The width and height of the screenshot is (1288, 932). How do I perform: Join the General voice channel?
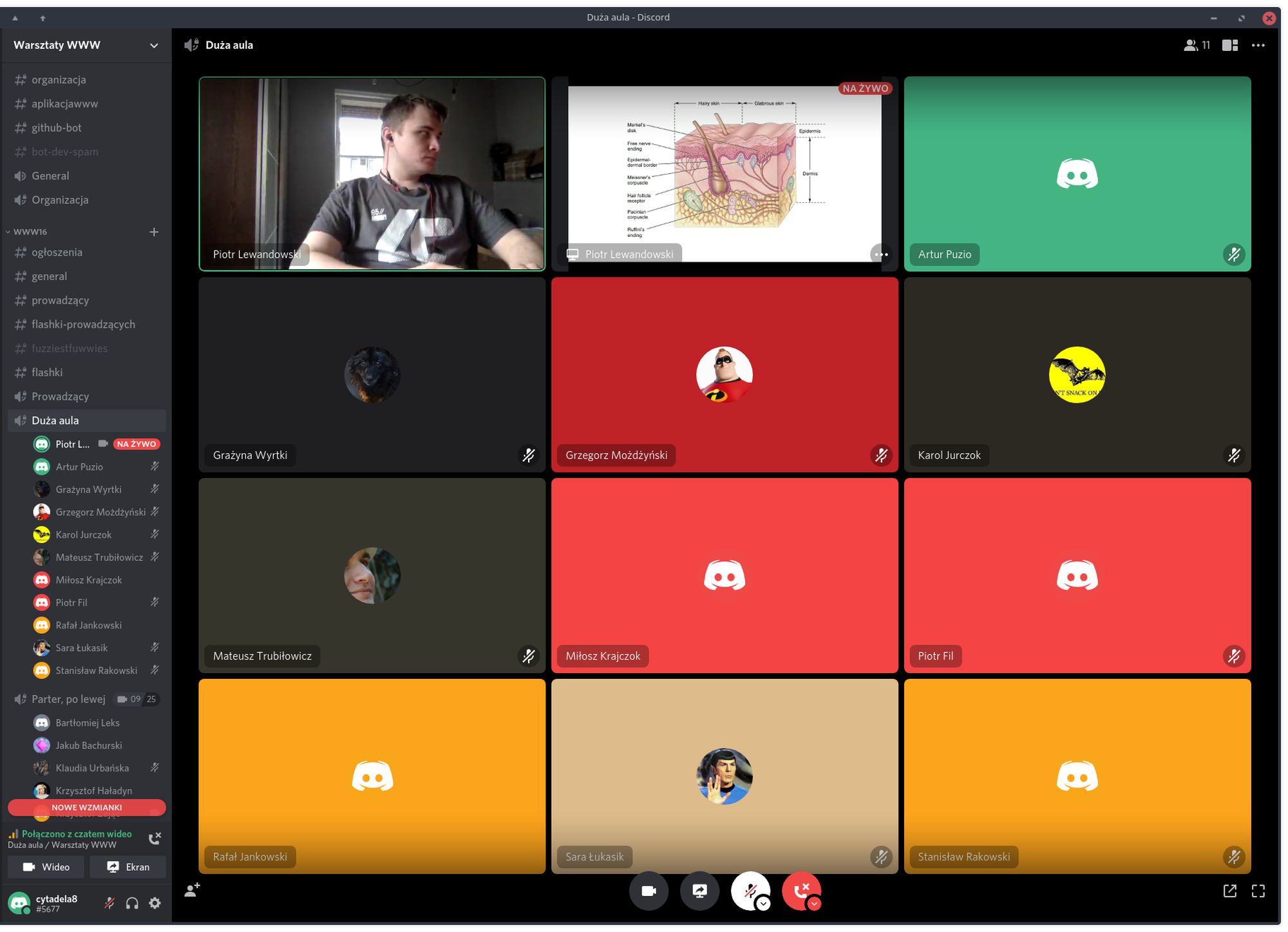(87, 176)
